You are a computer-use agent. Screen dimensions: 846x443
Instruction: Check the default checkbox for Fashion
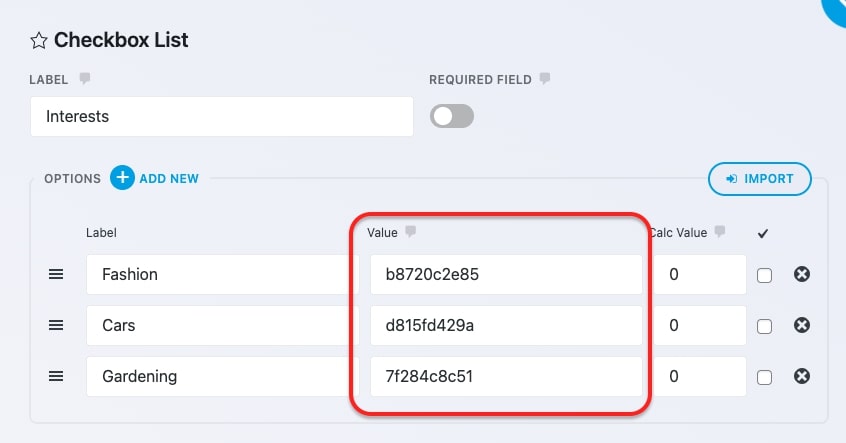coord(764,276)
